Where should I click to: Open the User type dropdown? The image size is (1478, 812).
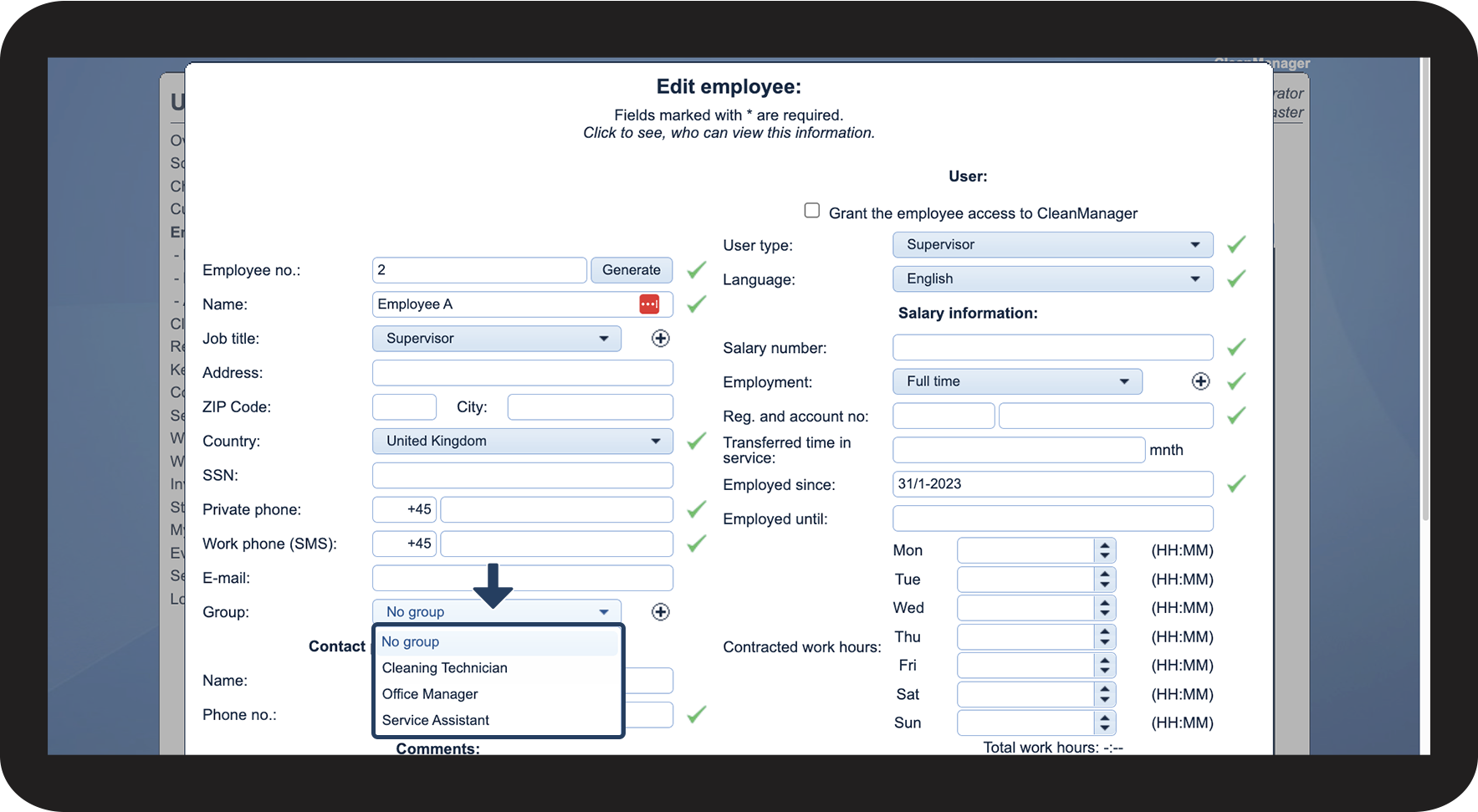pyautogui.click(x=1053, y=245)
